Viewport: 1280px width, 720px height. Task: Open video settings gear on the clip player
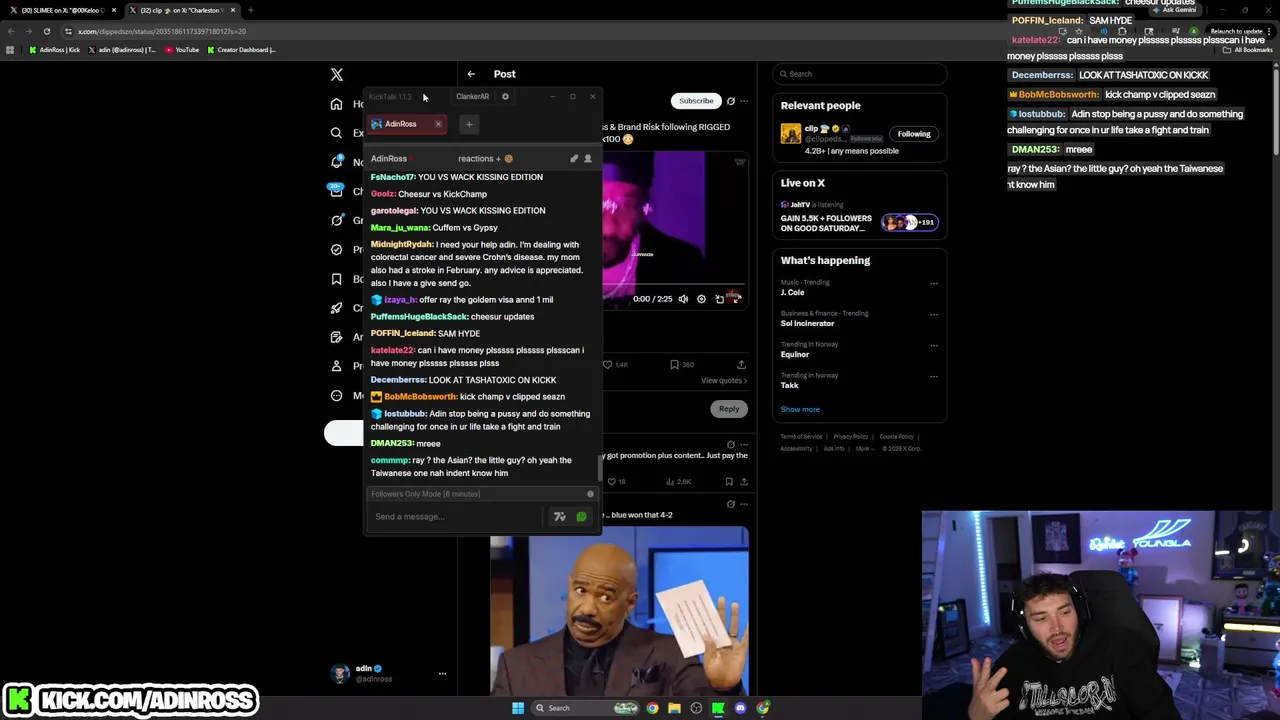point(701,299)
